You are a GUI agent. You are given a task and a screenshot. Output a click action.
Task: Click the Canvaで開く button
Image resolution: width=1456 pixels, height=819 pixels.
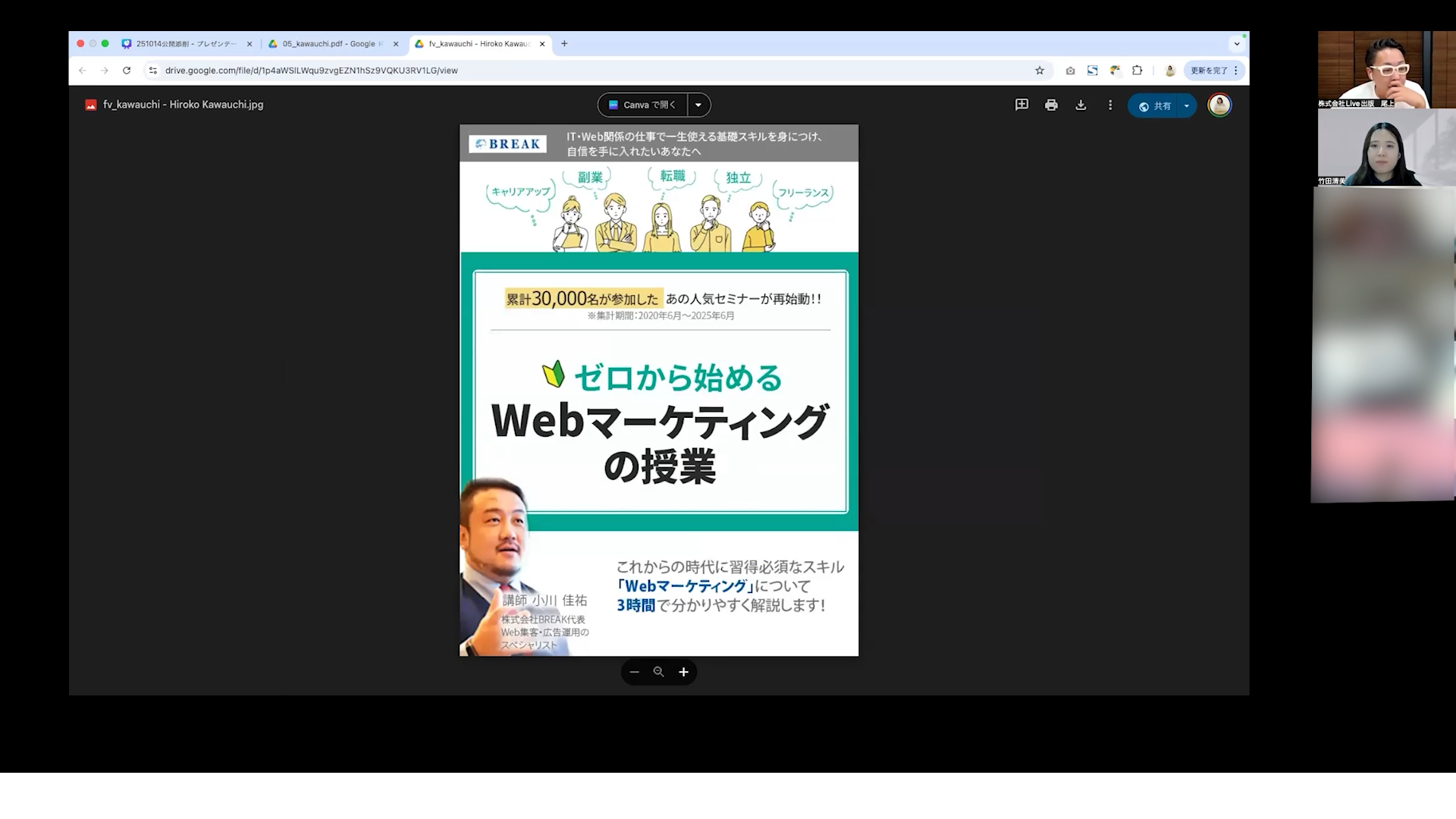click(x=643, y=105)
